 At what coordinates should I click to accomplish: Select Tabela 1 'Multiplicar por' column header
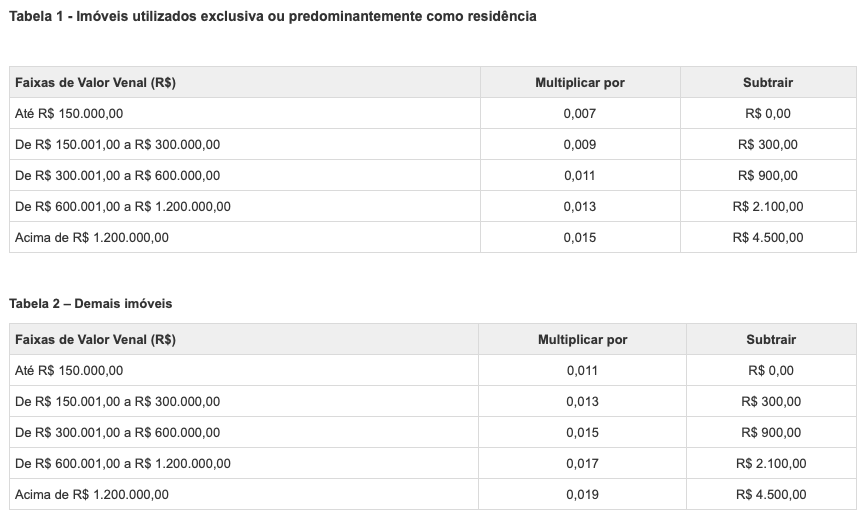click(580, 83)
